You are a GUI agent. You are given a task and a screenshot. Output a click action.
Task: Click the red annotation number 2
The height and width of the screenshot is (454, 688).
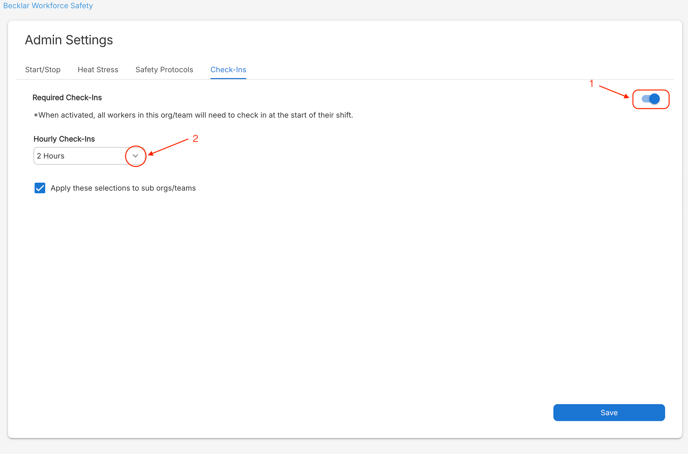tap(195, 139)
